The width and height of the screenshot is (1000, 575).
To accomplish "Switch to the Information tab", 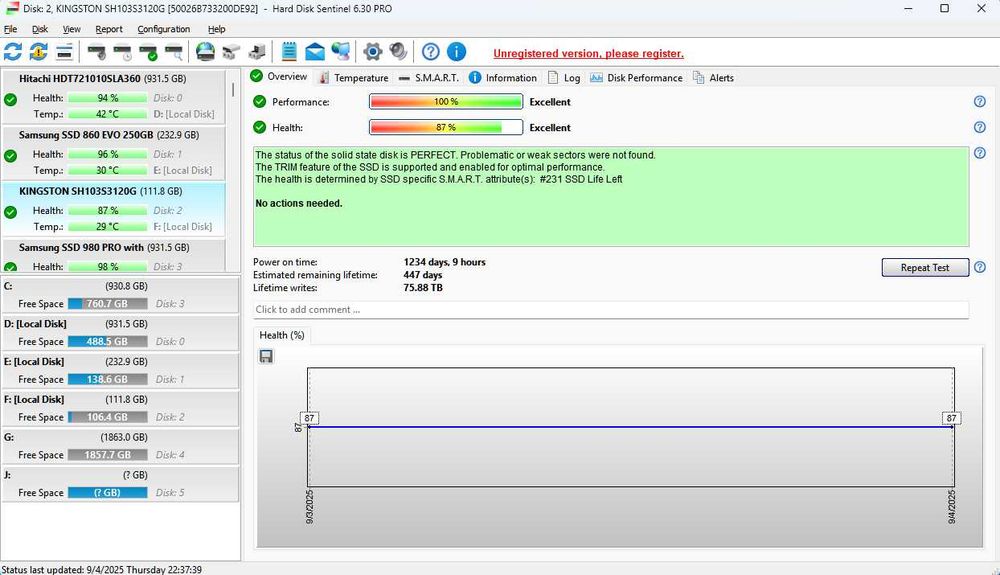I will (x=503, y=77).
